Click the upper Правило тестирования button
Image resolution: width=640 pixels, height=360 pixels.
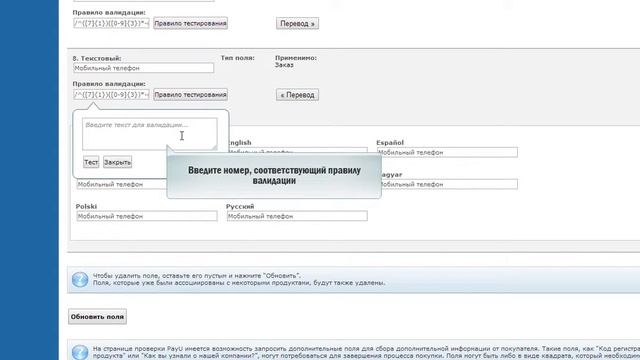[190, 23]
